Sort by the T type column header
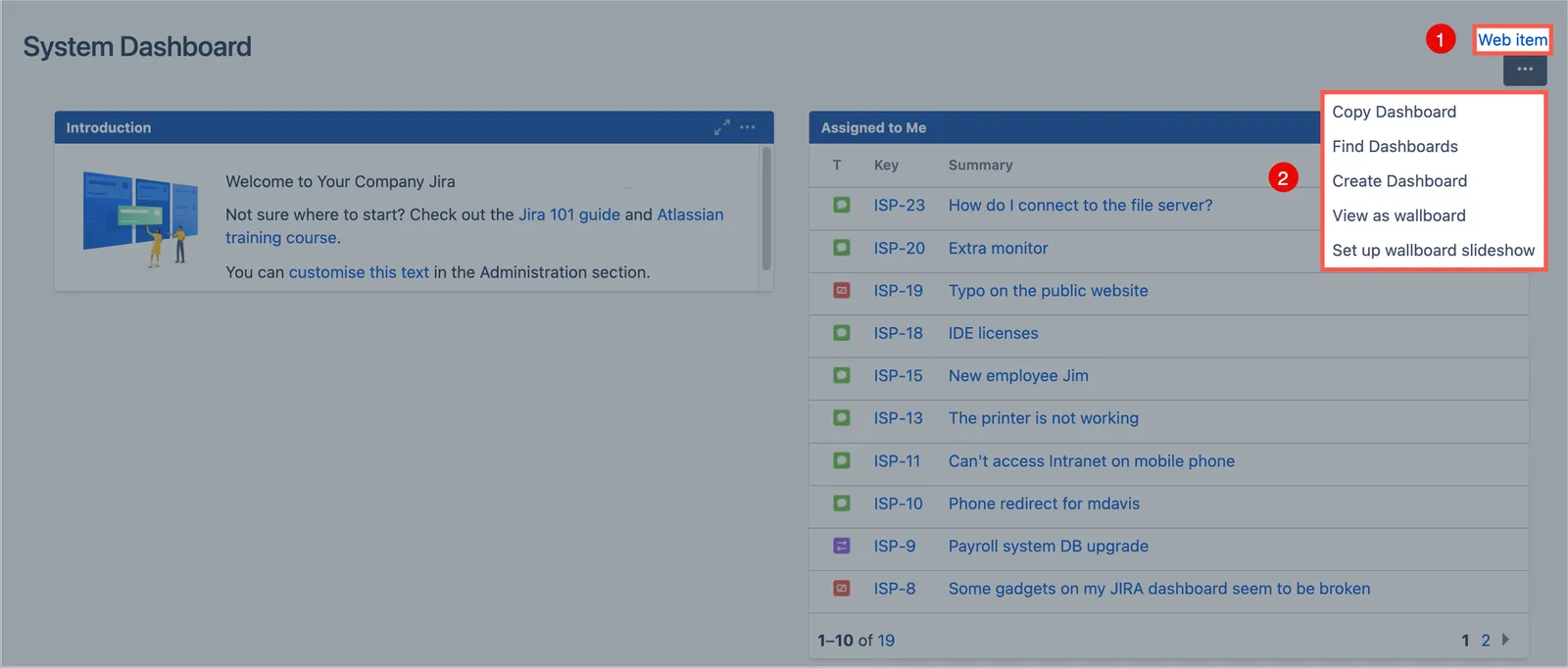Screen dimensions: 1568x668 point(837,166)
